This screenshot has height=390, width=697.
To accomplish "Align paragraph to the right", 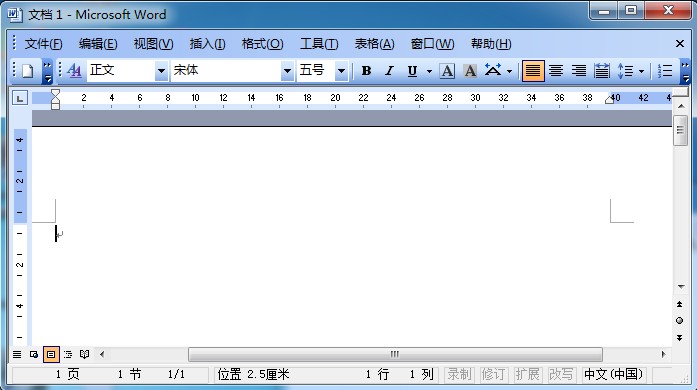I will (579, 71).
